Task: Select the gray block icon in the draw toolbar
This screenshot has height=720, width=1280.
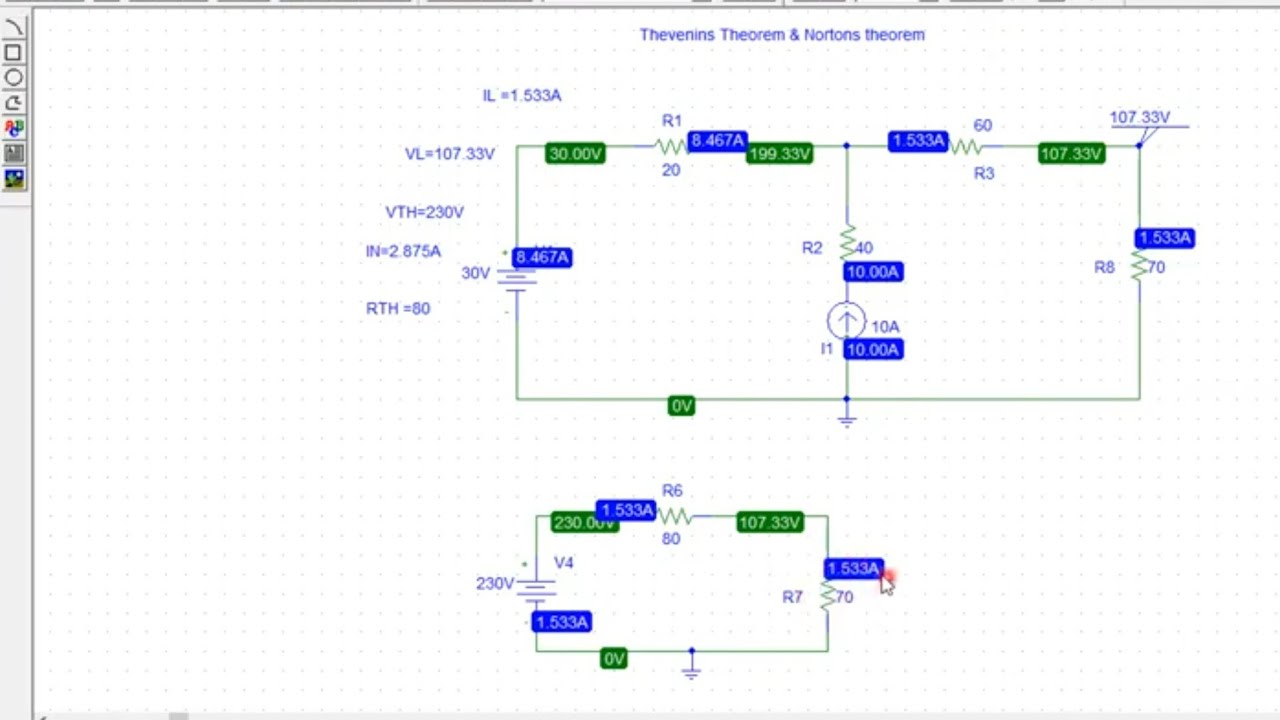Action: 14,154
